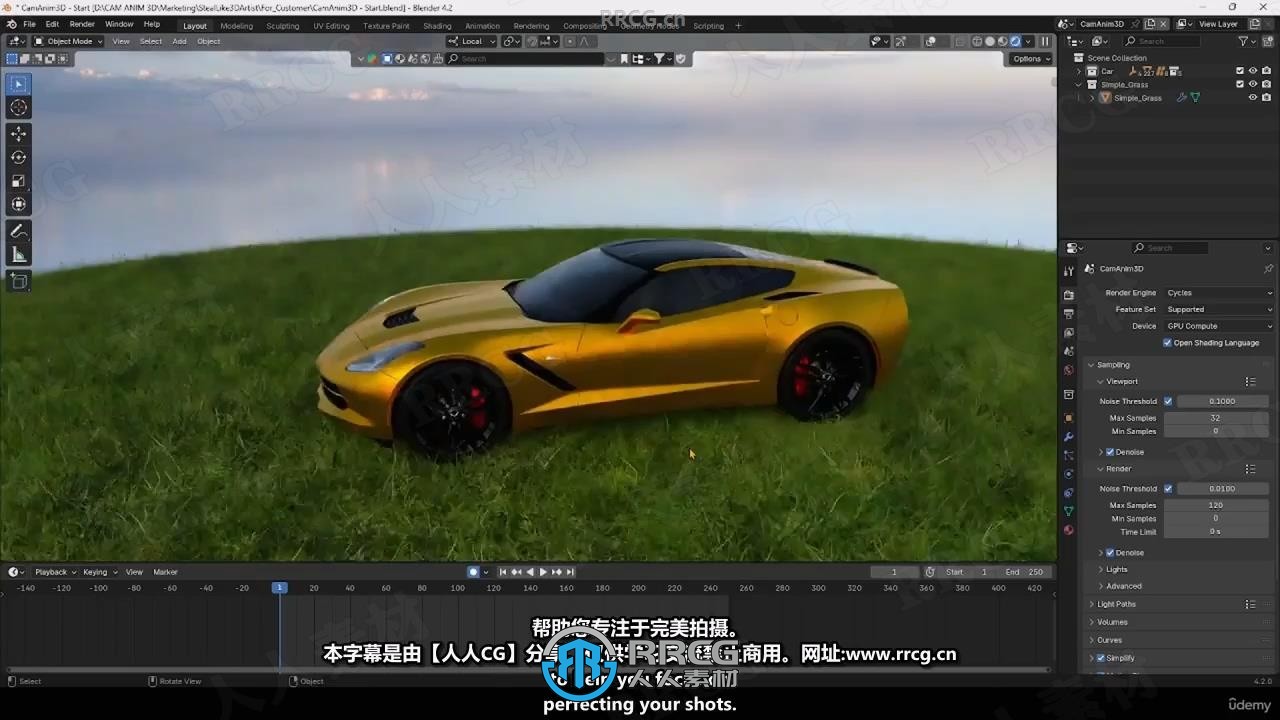The image size is (1280, 720).
Task: Open the Modifiers properties tab
Action: click(1069, 437)
